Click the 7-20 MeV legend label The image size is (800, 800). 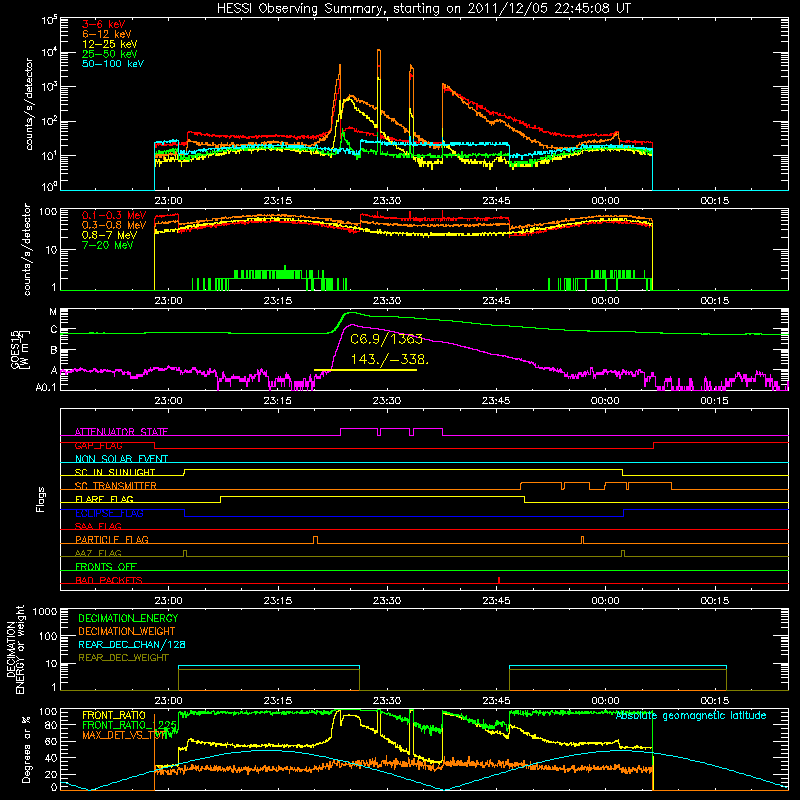click(x=107, y=245)
